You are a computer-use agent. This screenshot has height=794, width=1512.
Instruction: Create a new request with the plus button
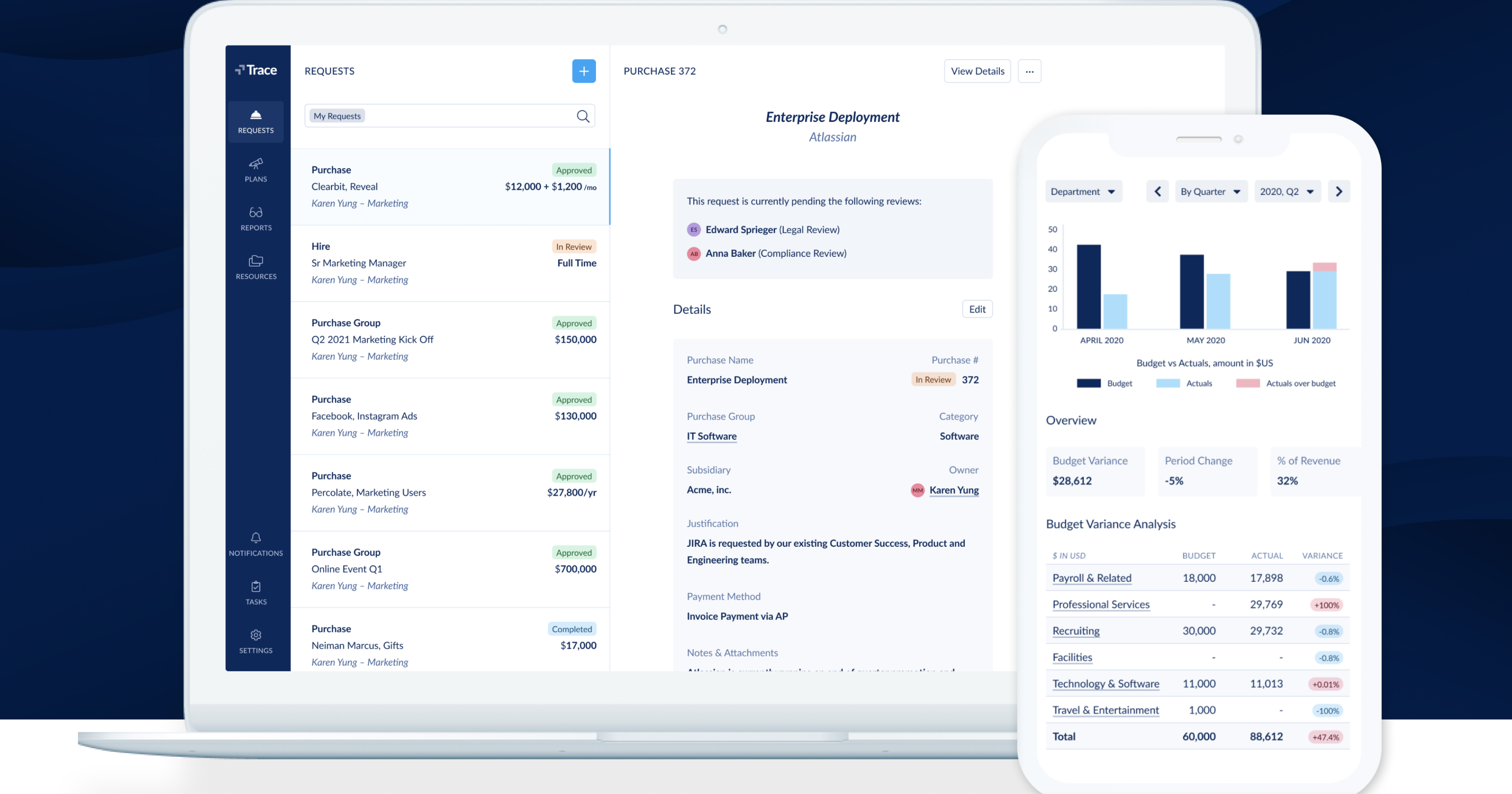coord(584,71)
